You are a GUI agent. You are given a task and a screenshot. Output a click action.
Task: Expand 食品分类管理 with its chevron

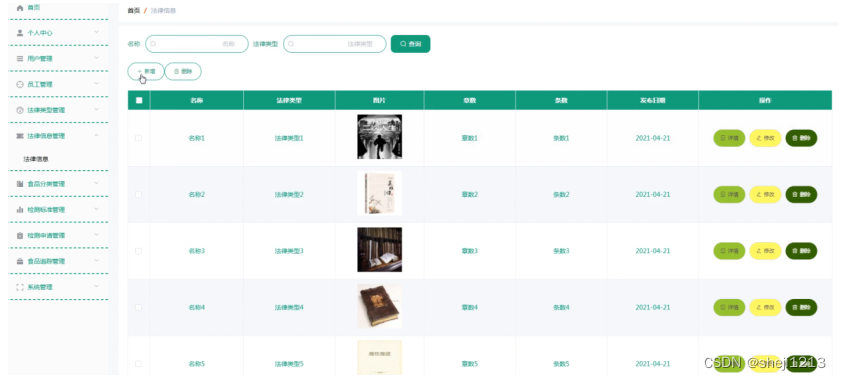click(97, 183)
